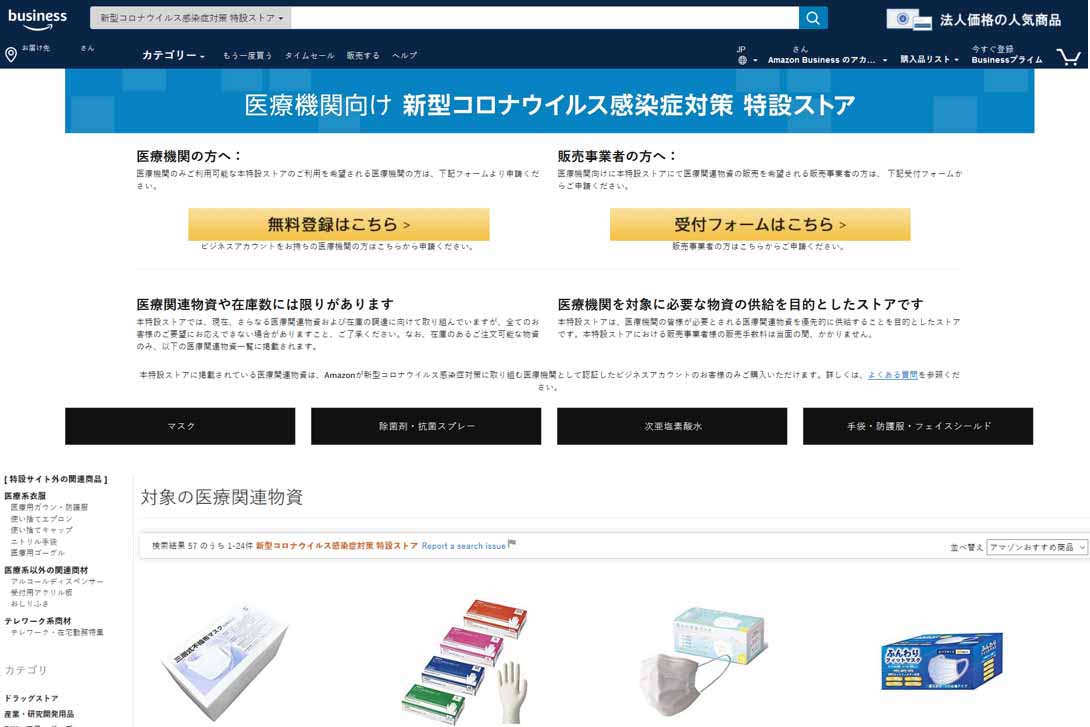Open the よくある質問 link
Screen dimensions: 1090x727
click(x=892, y=374)
